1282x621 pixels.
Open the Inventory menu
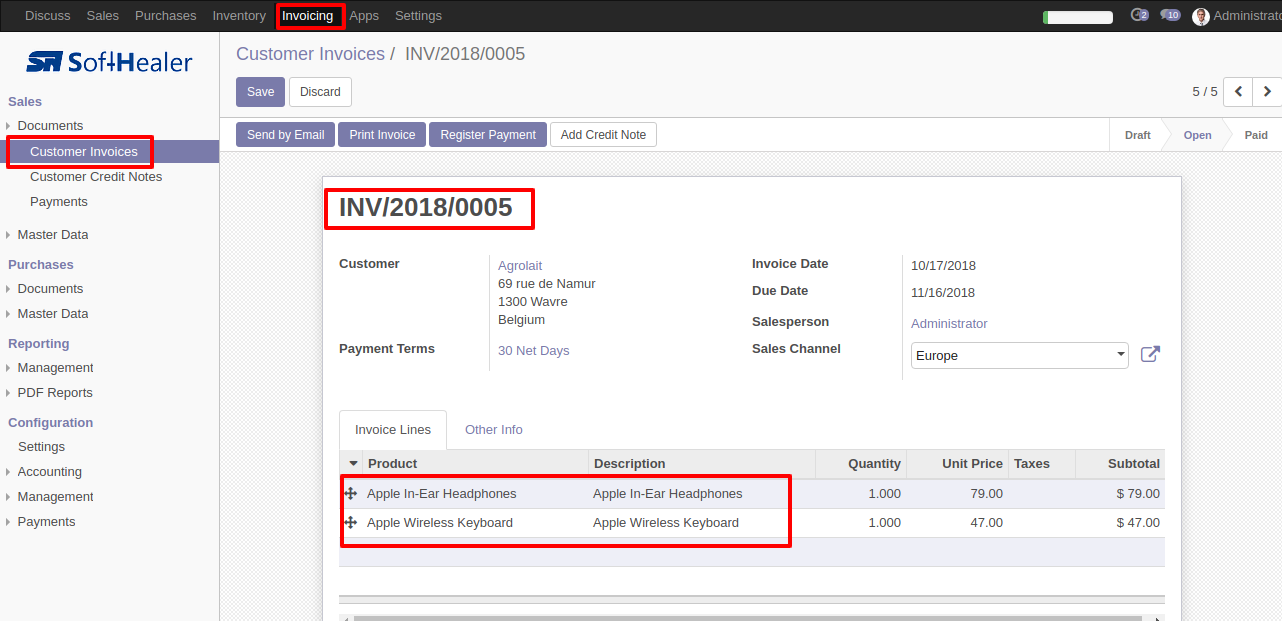[239, 16]
